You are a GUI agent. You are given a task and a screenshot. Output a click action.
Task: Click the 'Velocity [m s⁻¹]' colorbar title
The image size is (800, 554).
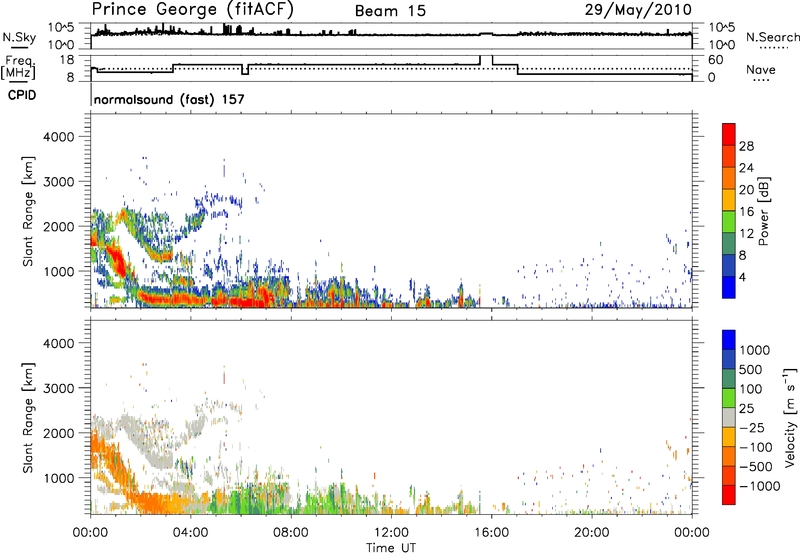tap(790, 417)
